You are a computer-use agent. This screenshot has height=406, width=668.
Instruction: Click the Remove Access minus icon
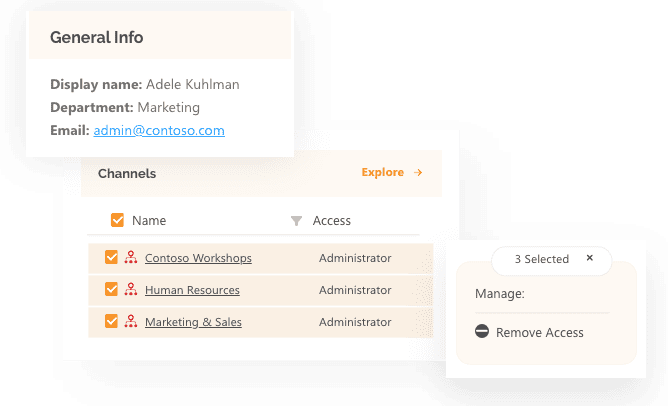481,332
